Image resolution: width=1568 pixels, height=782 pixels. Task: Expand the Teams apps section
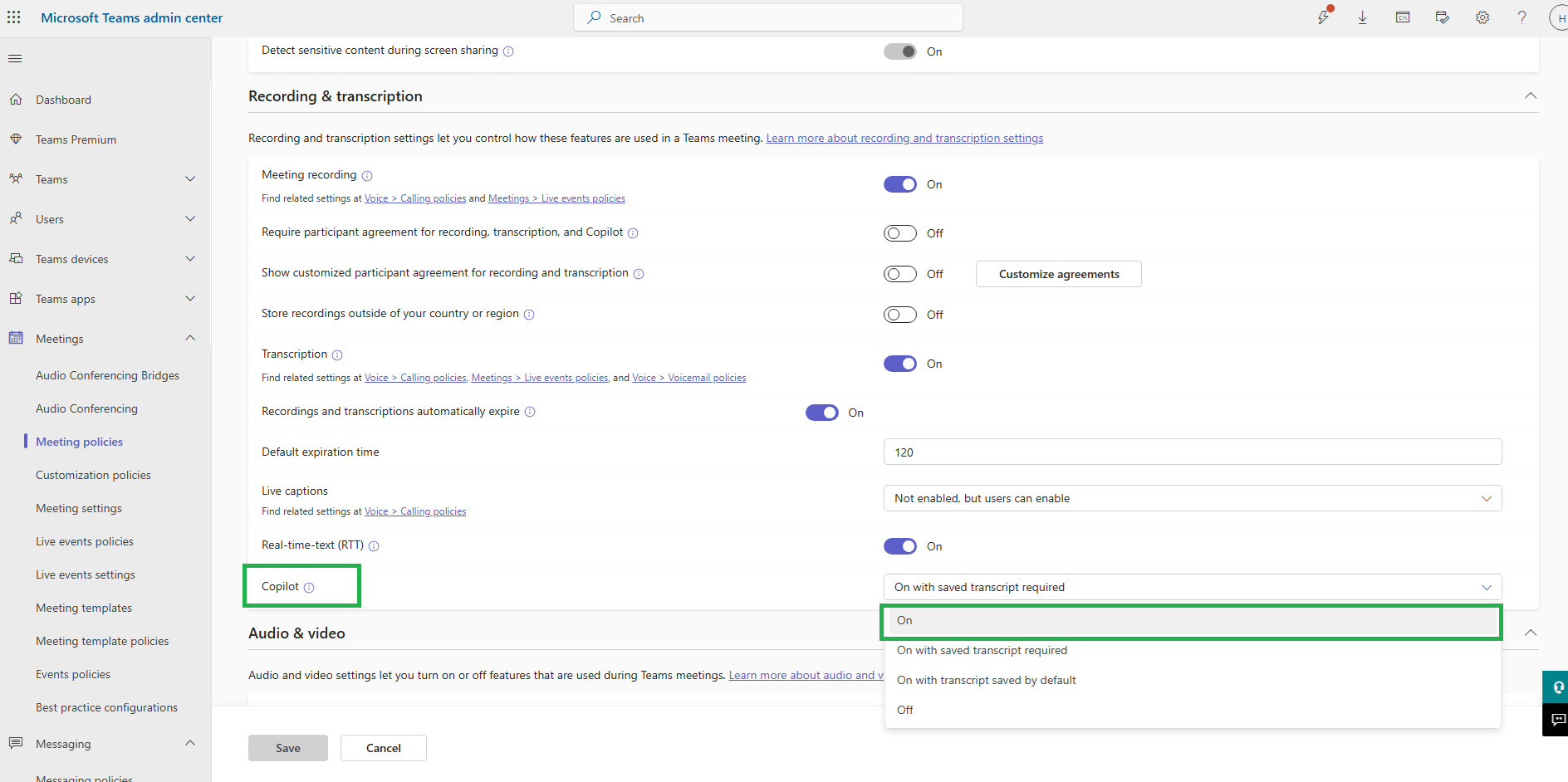(x=190, y=299)
